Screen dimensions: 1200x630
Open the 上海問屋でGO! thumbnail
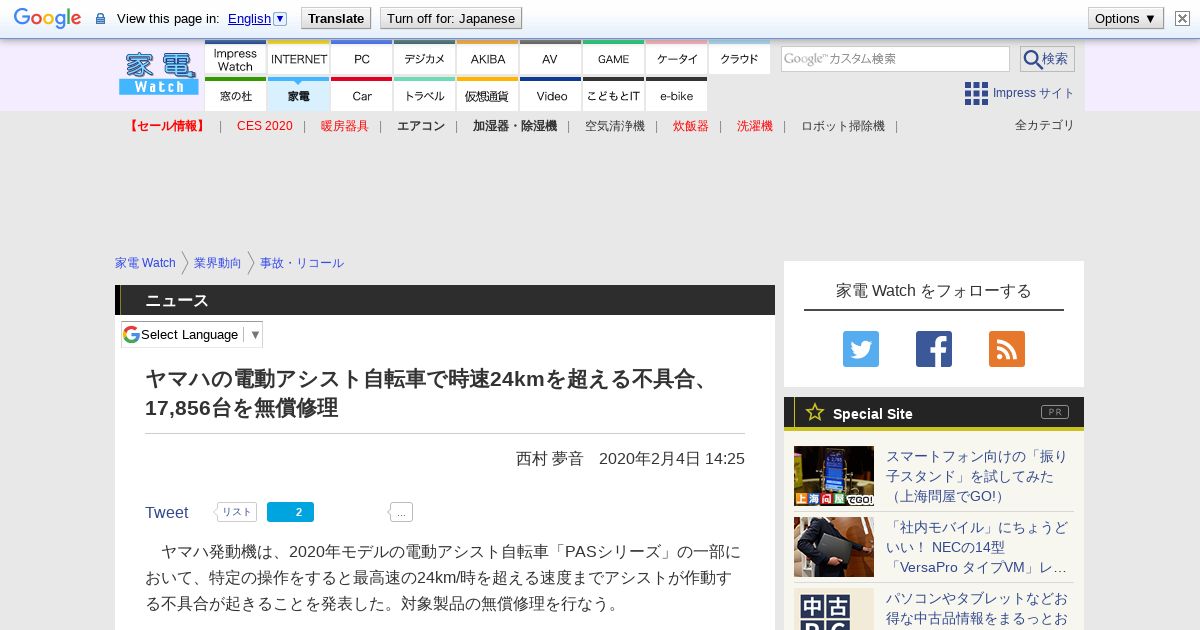click(x=834, y=476)
